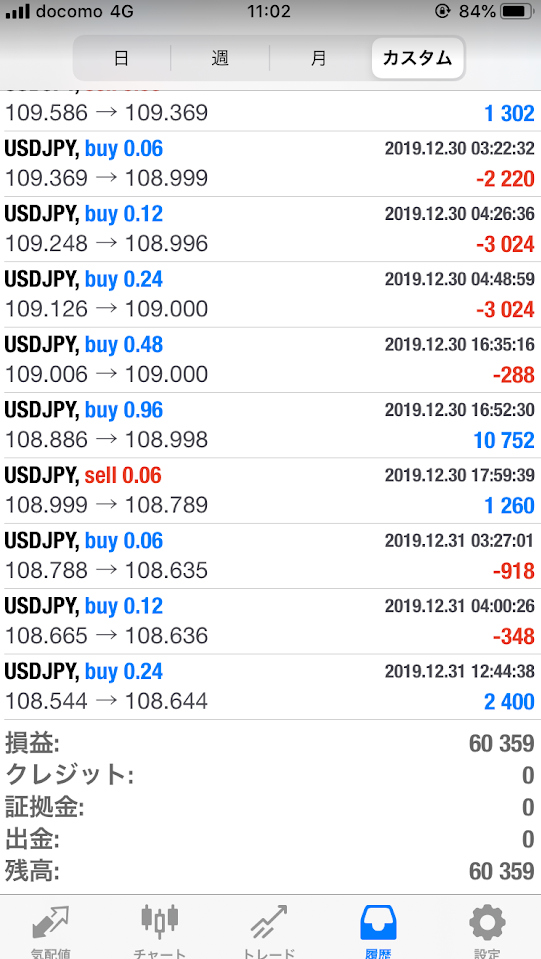Open the buy 0.96 trade with profit 10 752

pyautogui.click(x=270, y=425)
